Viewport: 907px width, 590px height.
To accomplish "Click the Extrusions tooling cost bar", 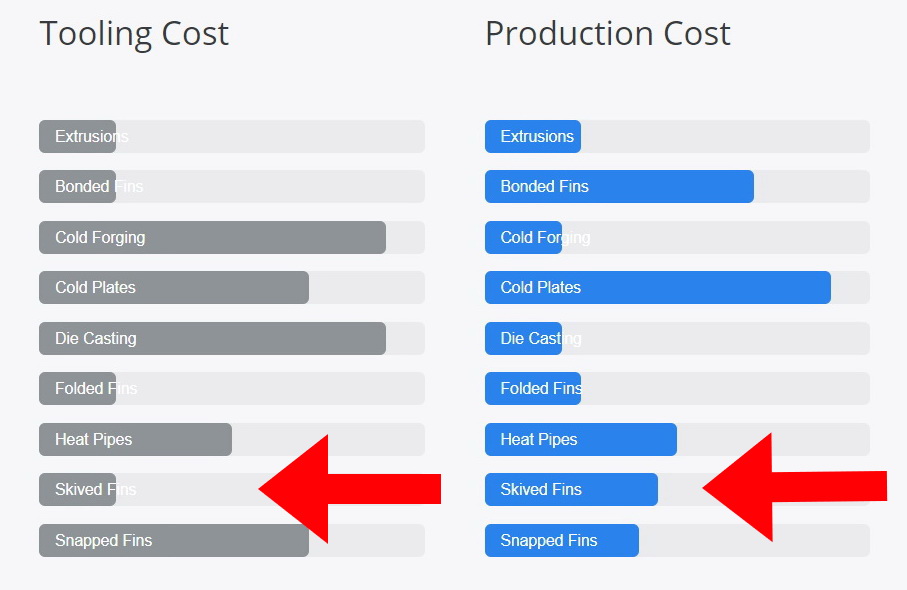I will 232,137.
